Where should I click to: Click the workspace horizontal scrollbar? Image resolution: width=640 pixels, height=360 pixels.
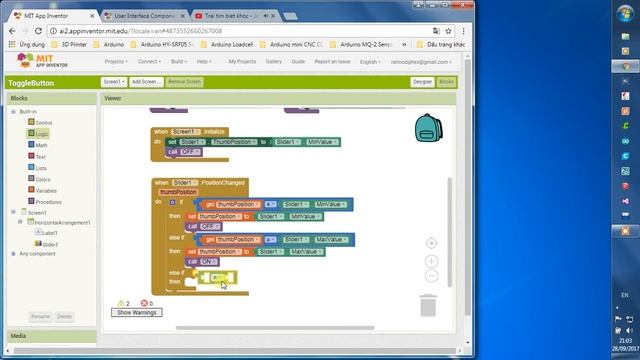[275, 328]
